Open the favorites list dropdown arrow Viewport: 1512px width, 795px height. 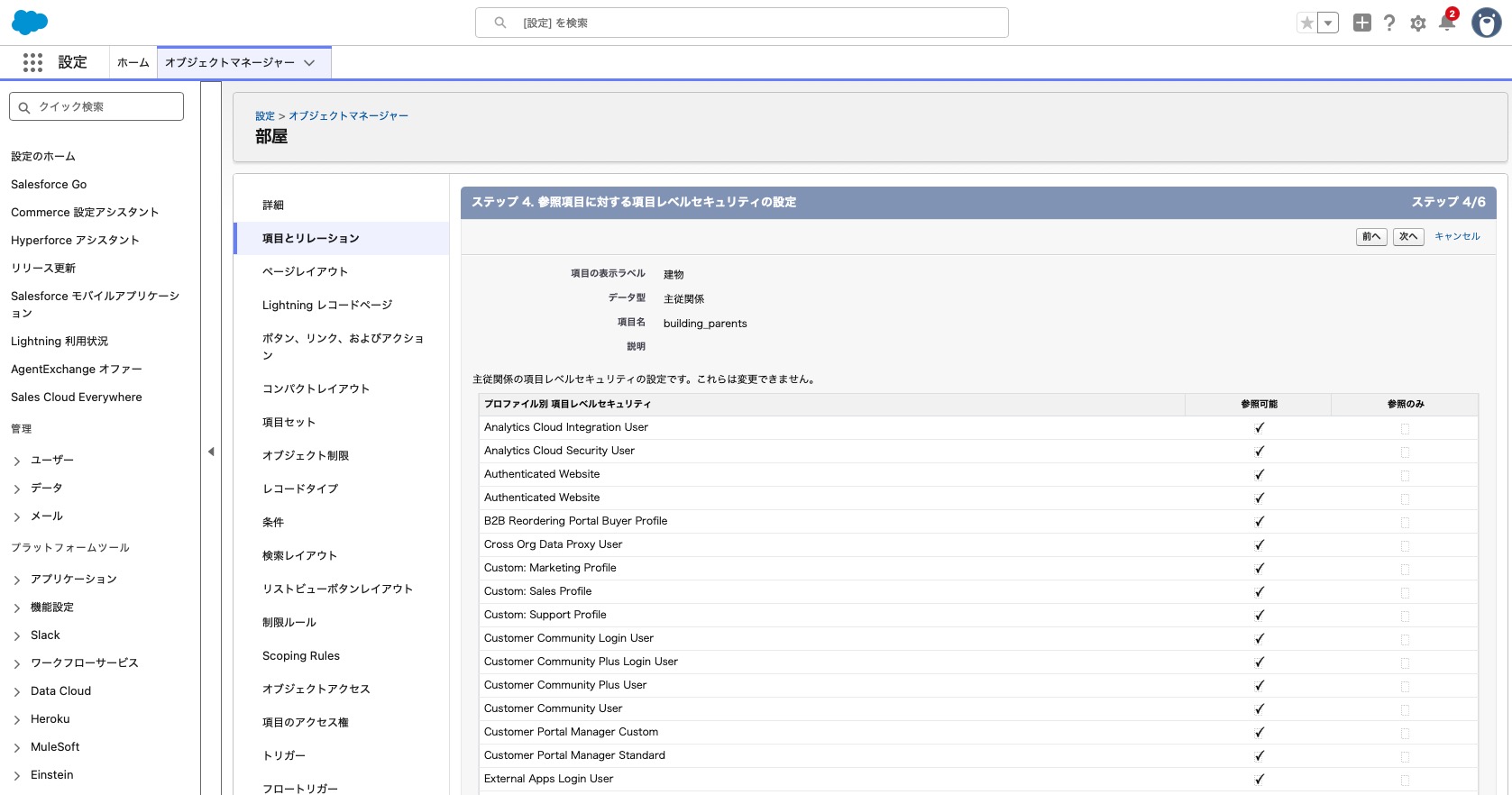pyautogui.click(x=1328, y=23)
